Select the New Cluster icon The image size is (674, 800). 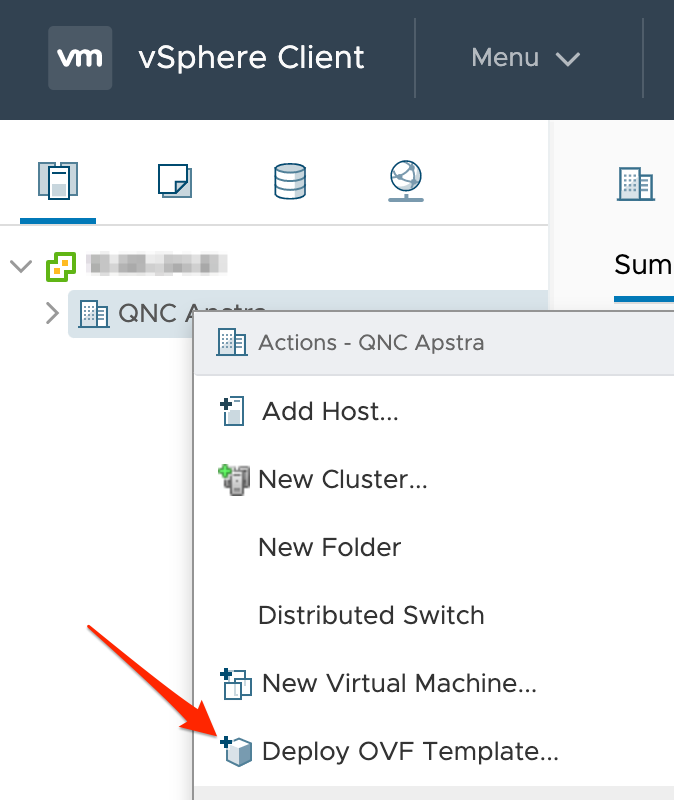(230, 478)
